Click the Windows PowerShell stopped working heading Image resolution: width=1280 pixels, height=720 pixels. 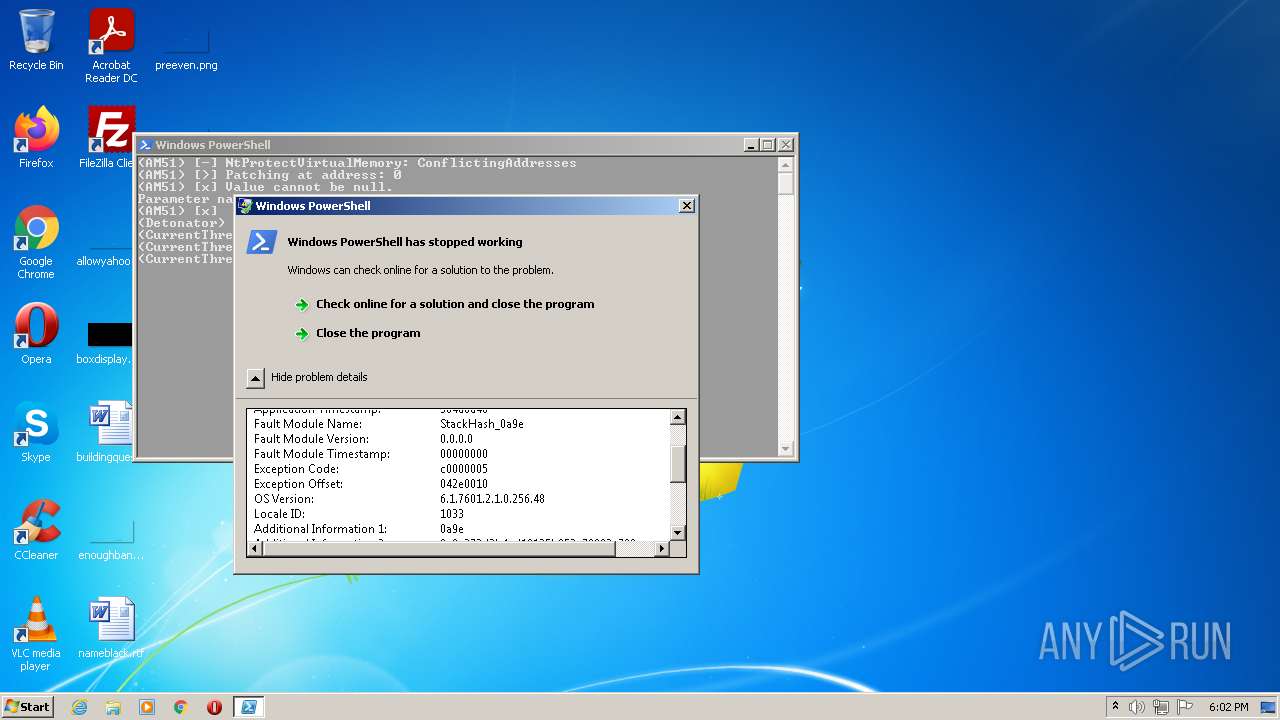point(405,242)
